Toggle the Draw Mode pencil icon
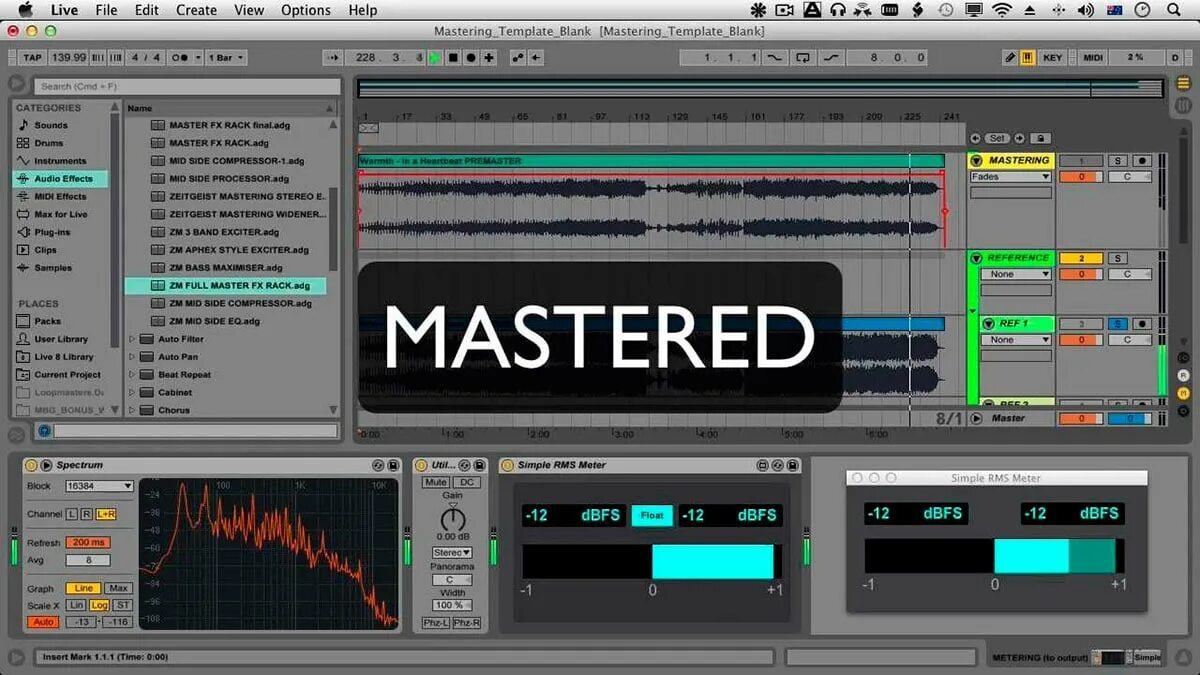 pyautogui.click(x=1010, y=58)
